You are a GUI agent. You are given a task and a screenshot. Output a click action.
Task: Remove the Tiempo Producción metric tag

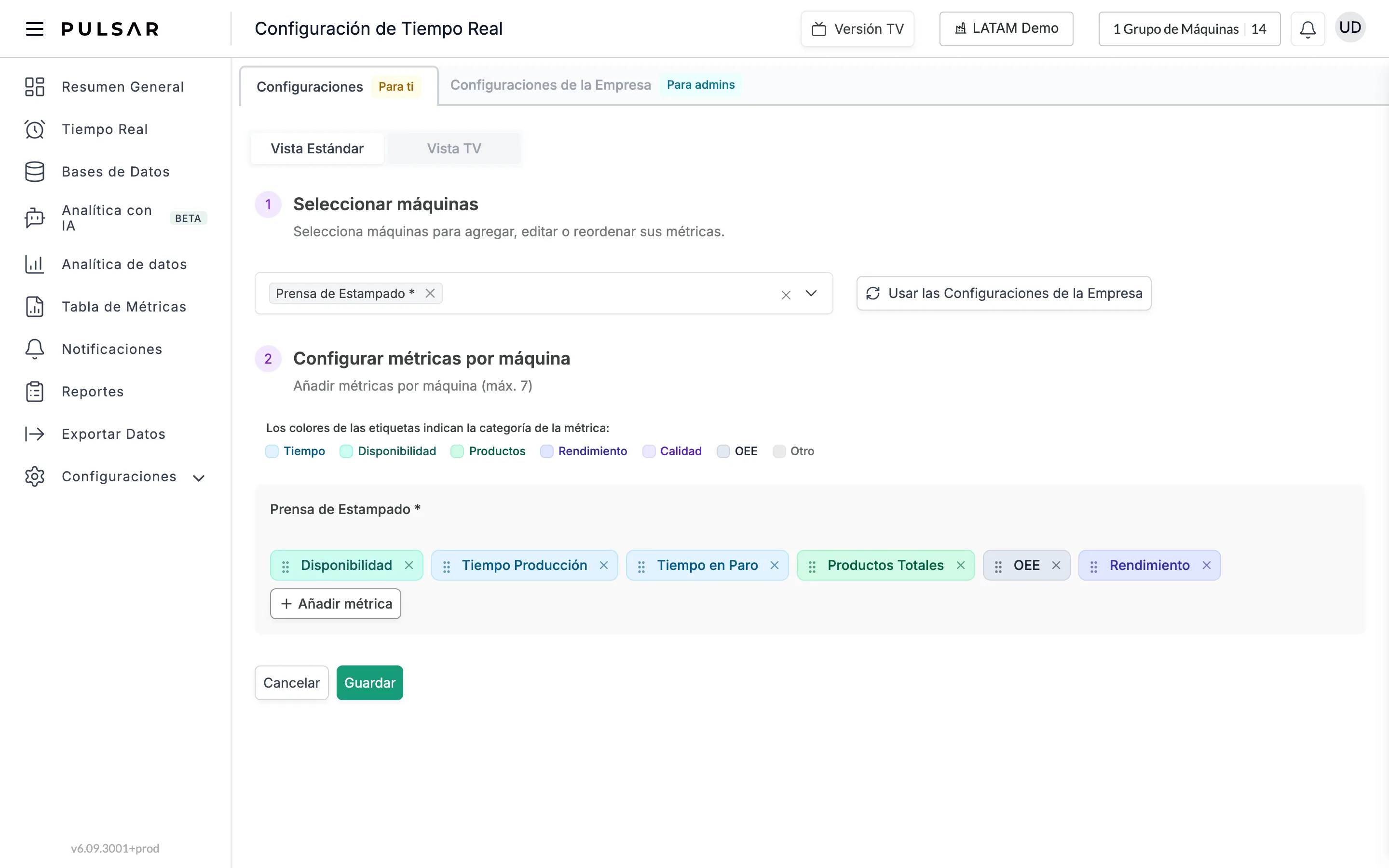[604, 566]
